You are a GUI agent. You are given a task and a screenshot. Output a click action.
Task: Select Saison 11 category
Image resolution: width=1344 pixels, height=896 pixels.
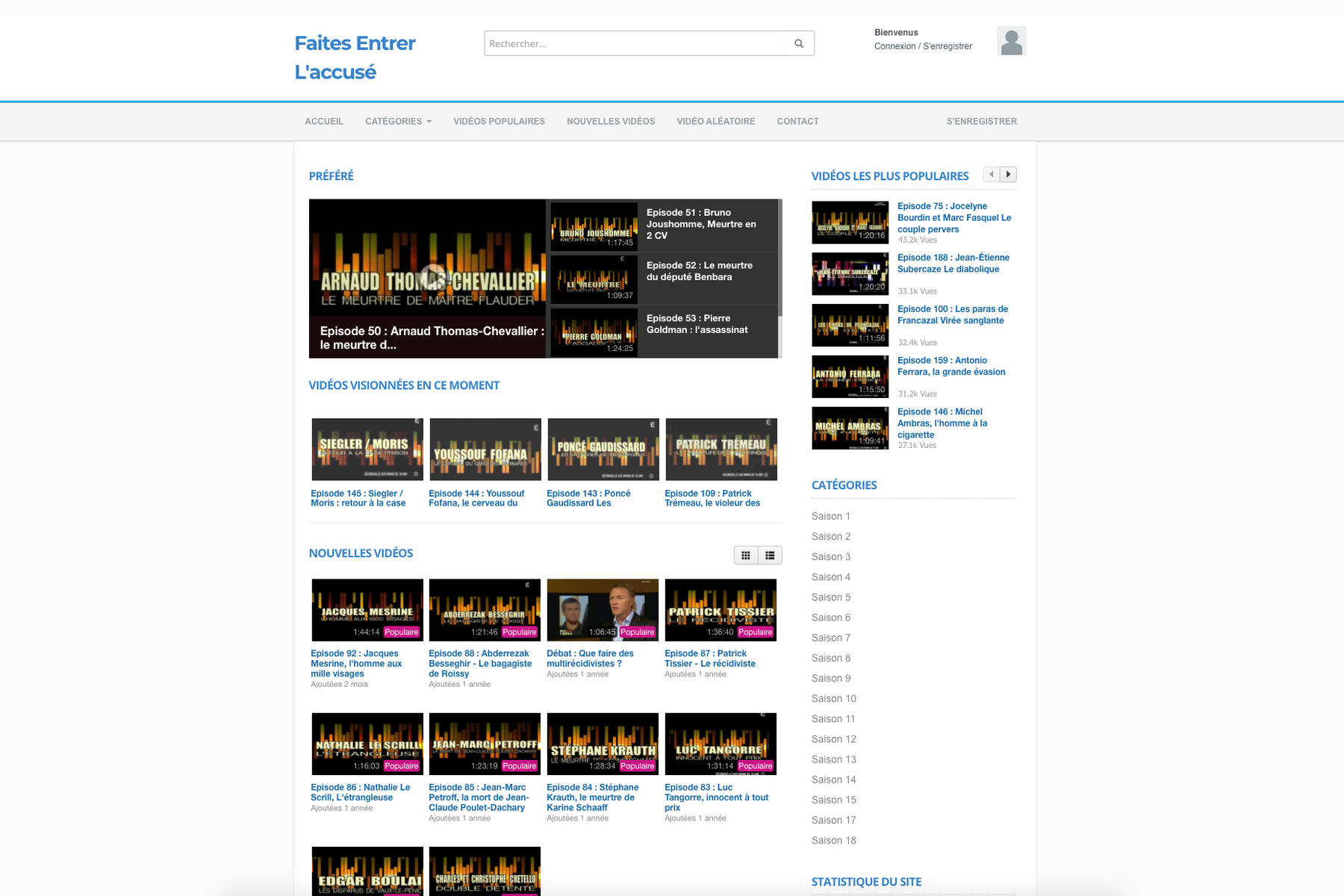pyautogui.click(x=833, y=718)
